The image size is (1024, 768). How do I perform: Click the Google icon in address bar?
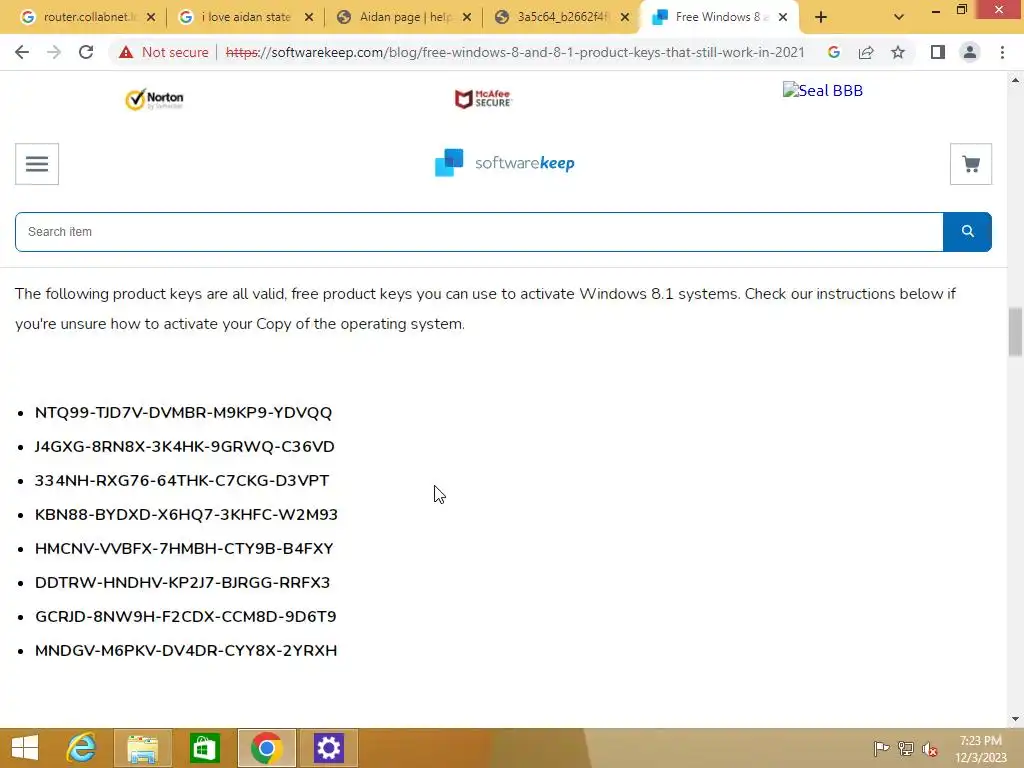click(833, 52)
